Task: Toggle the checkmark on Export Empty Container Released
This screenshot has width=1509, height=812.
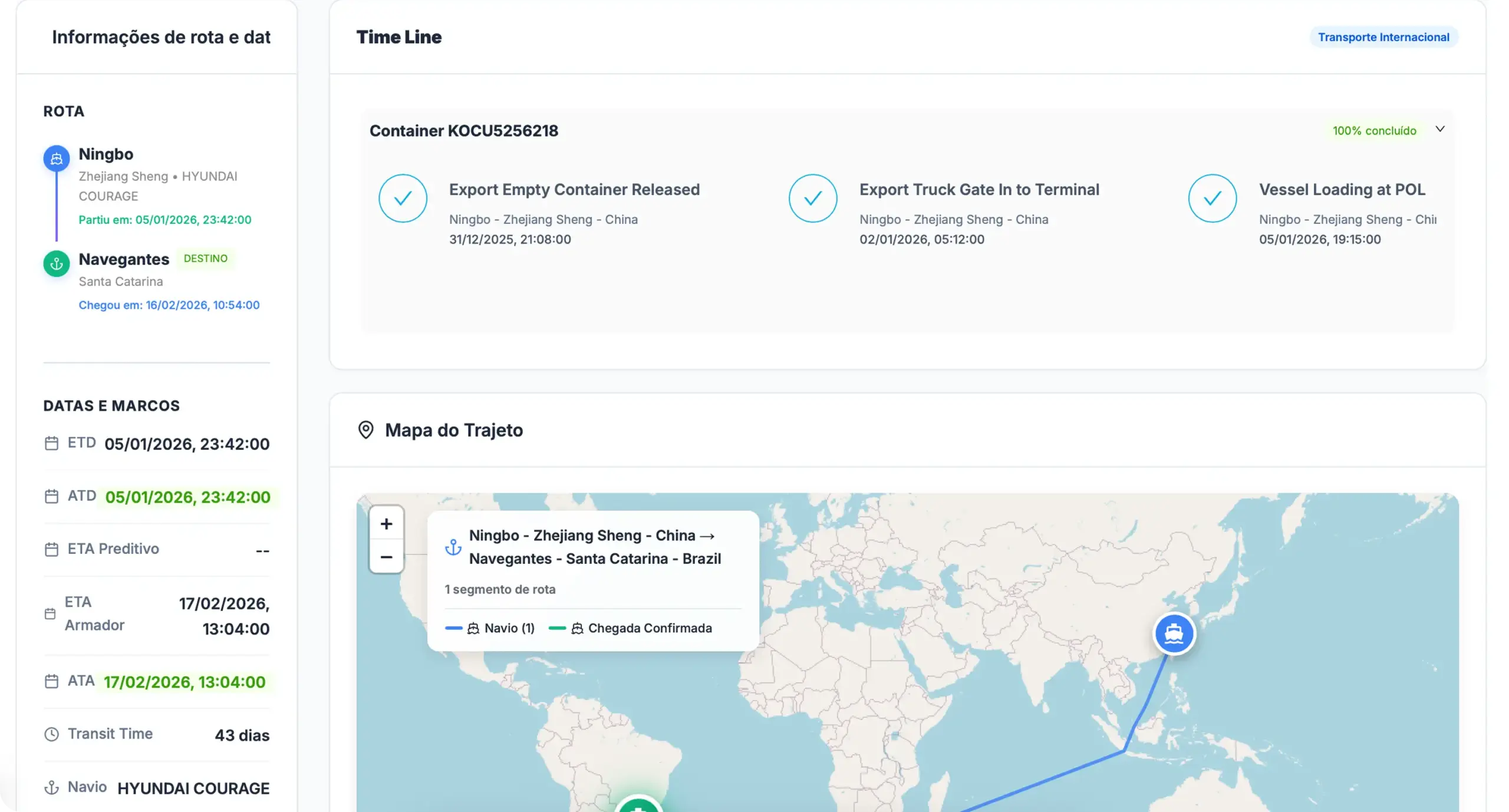Action: tap(403, 198)
